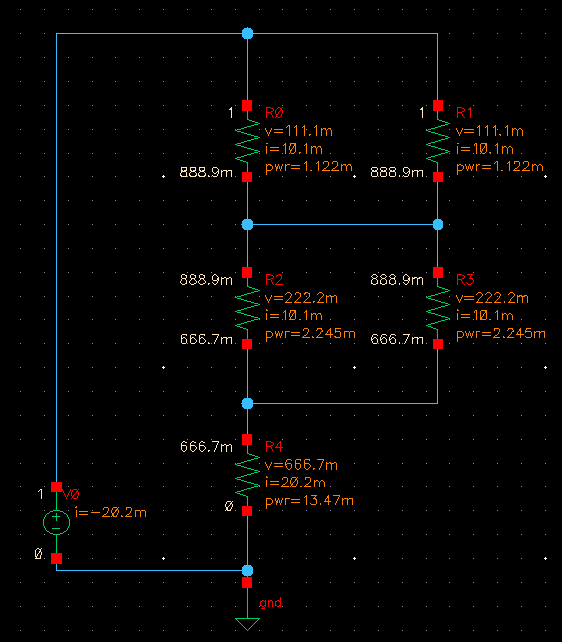Click the wire junction between R1 and R3
This screenshot has width=562, height=642.
[438, 224]
